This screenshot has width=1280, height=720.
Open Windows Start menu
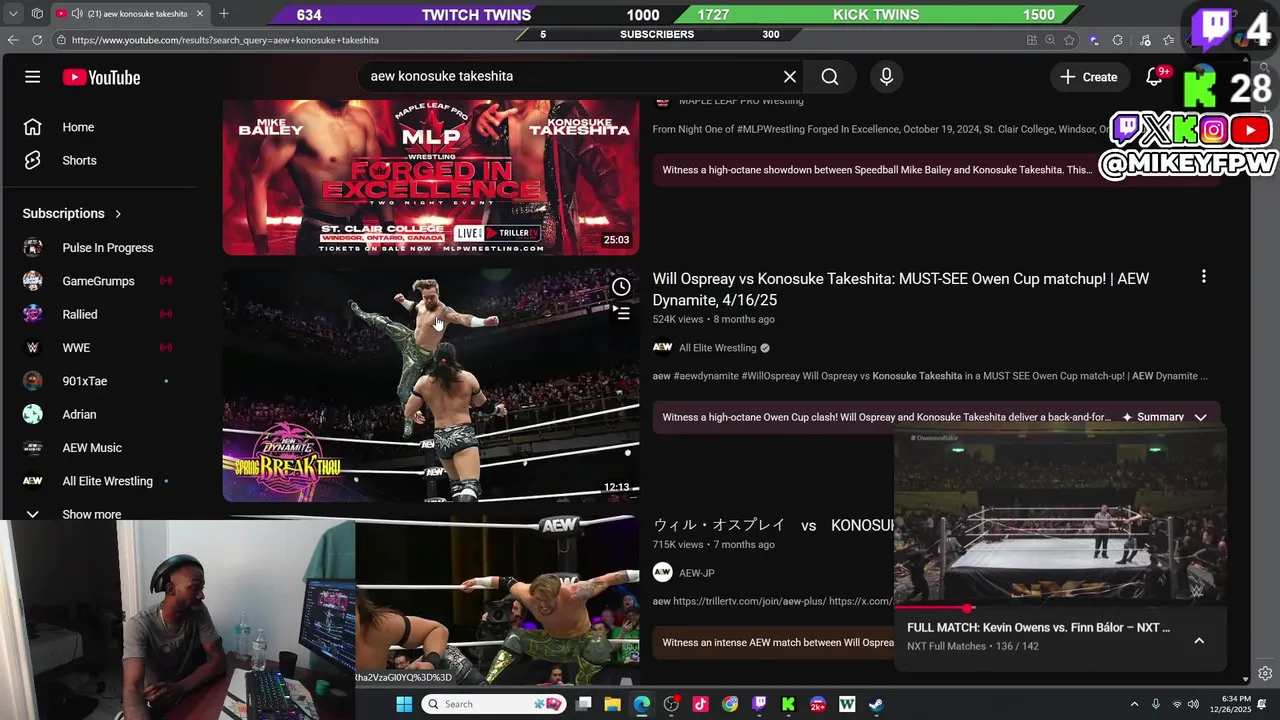404,704
